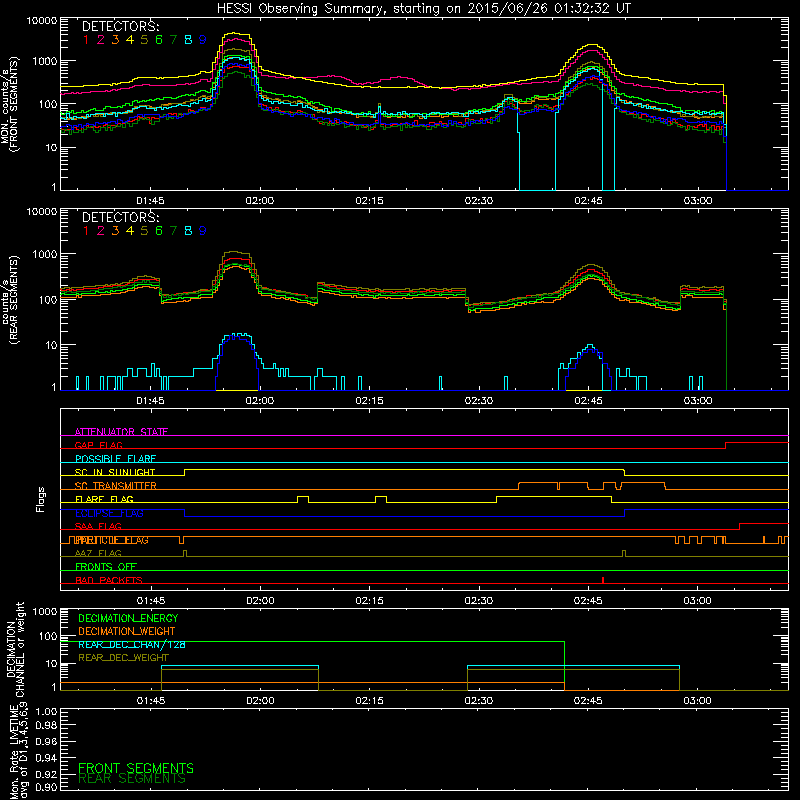The height and width of the screenshot is (800, 800).
Task: Select detector 1 in rear segments legend
Action: tap(86, 231)
